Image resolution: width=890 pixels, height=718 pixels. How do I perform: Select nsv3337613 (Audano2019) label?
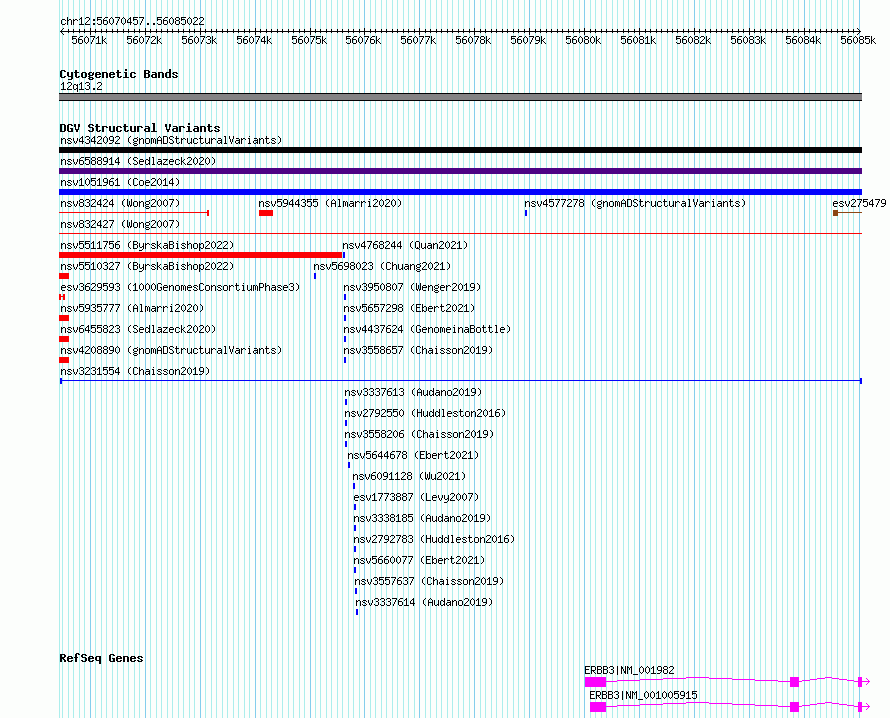pyautogui.click(x=413, y=392)
